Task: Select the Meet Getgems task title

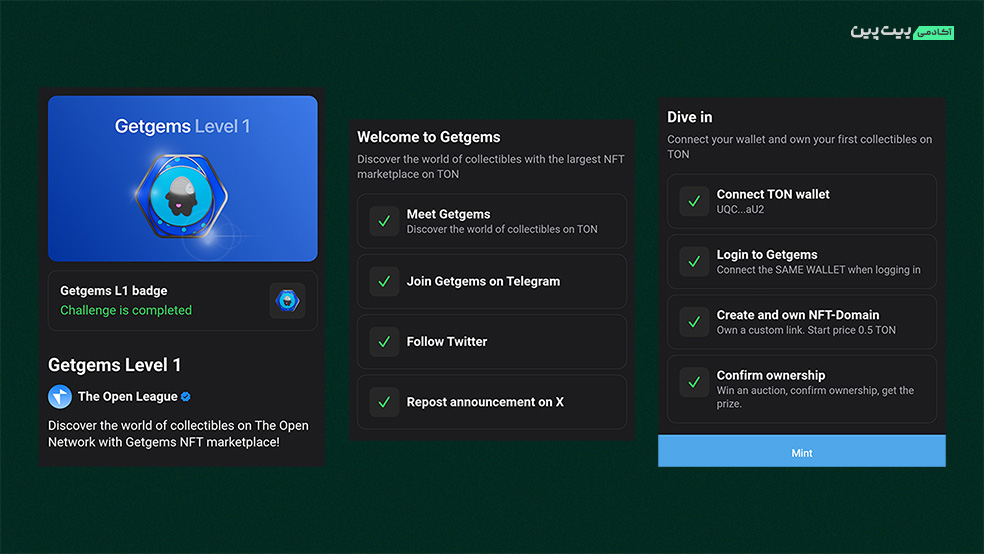Action: point(448,214)
